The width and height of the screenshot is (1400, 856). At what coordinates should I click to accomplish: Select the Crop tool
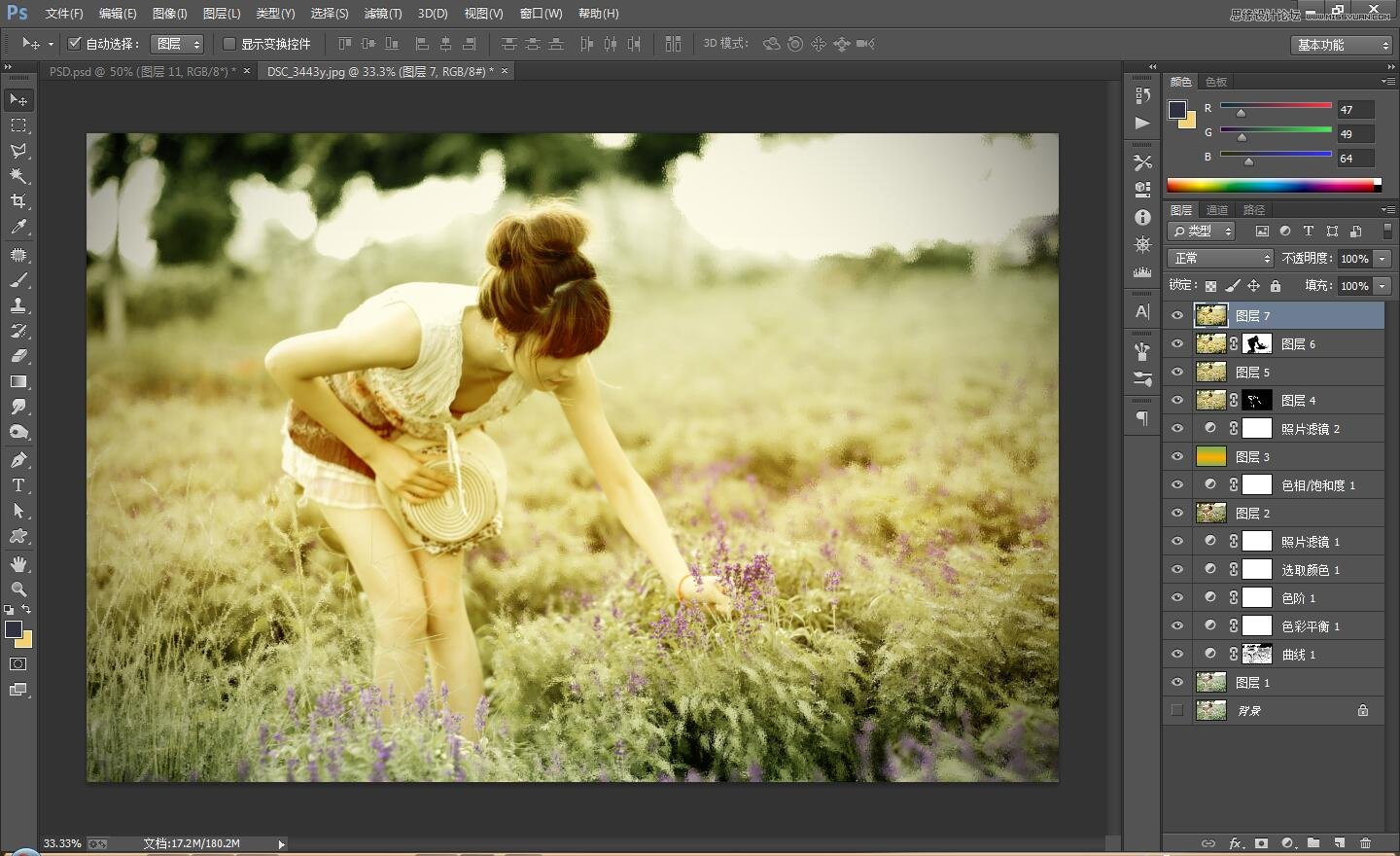pos(19,201)
